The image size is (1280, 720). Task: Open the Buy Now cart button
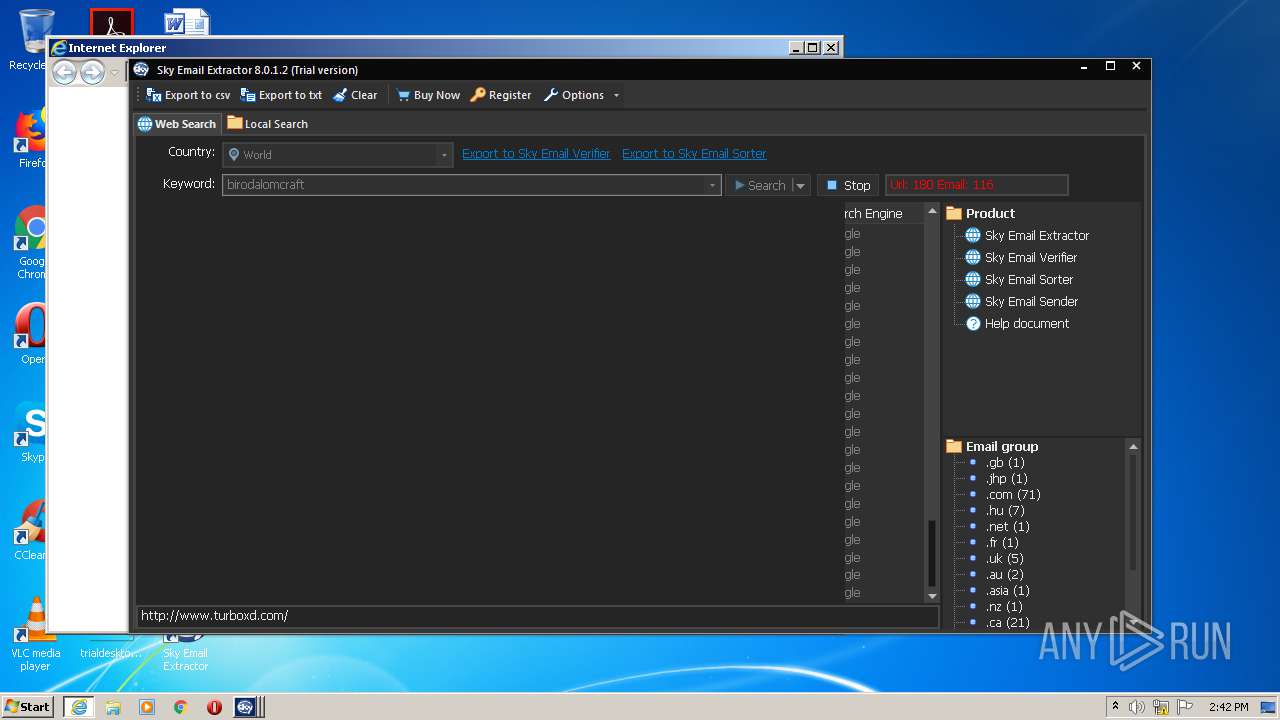(x=428, y=95)
